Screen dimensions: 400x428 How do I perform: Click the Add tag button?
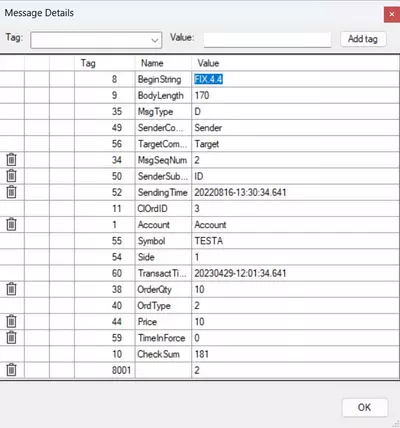[x=363, y=39]
